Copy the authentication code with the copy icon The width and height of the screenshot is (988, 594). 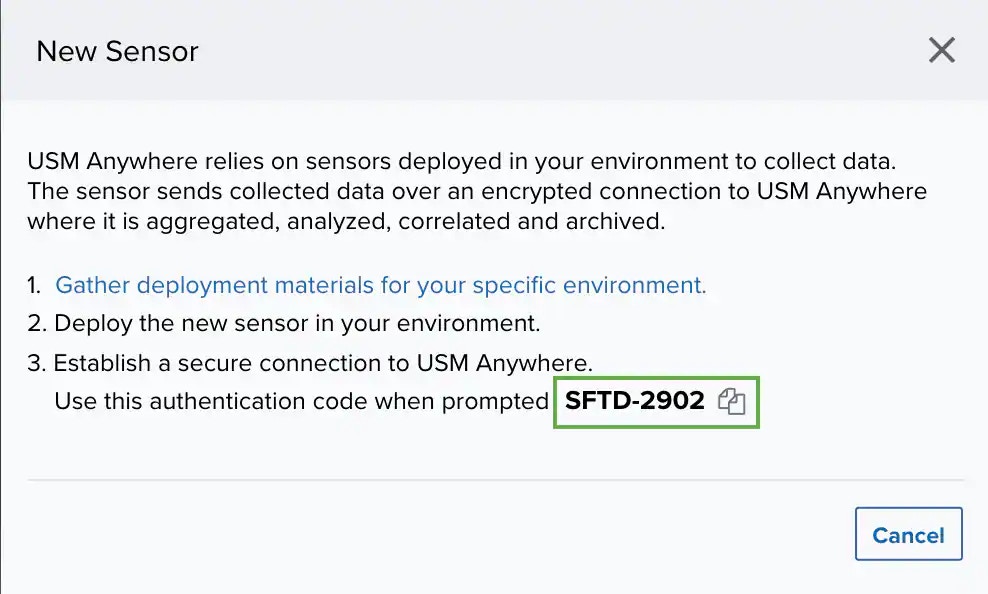coord(732,403)
